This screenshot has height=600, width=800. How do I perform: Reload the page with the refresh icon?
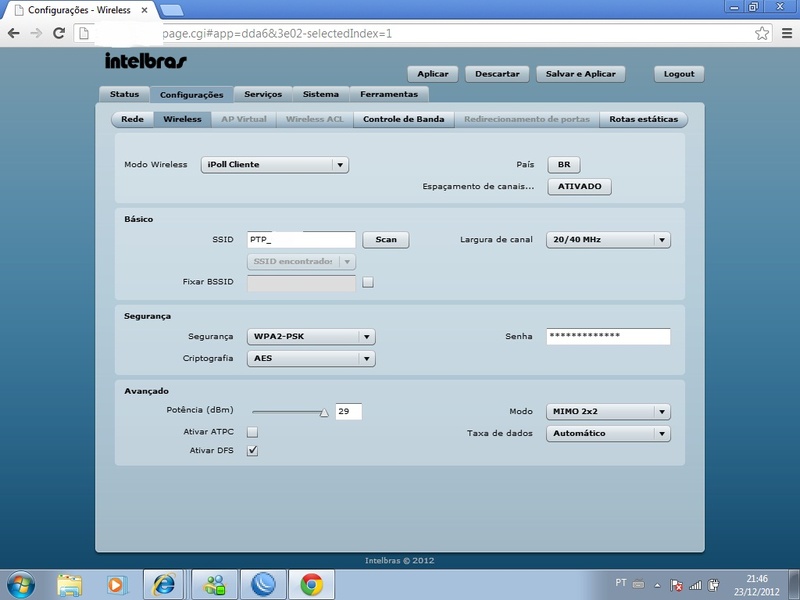tap(59, 34)
